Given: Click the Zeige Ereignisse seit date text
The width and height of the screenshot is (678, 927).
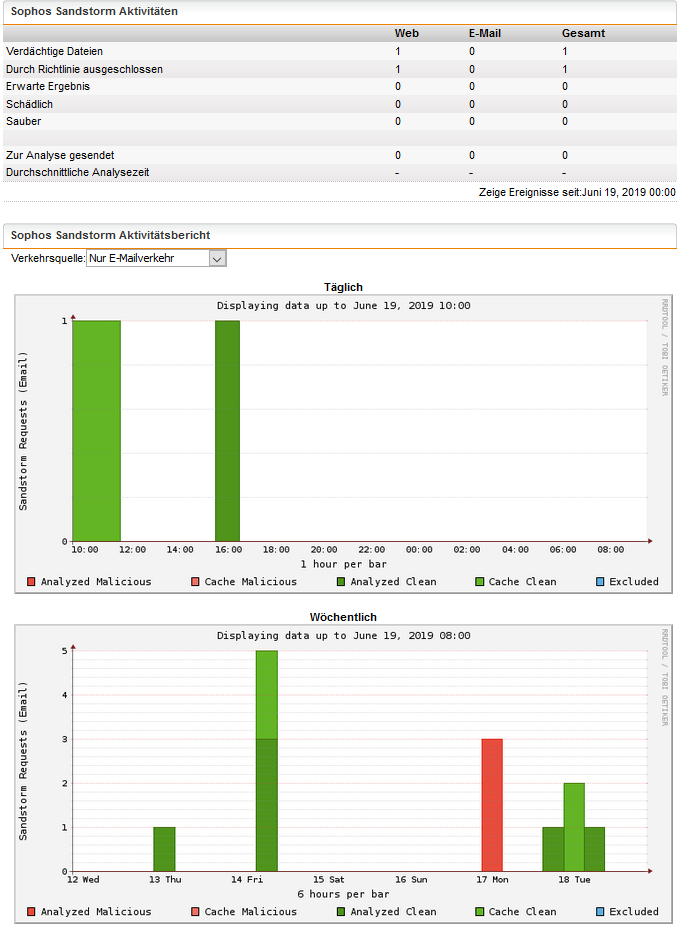Looking at the screenshot, I should 577,192.
